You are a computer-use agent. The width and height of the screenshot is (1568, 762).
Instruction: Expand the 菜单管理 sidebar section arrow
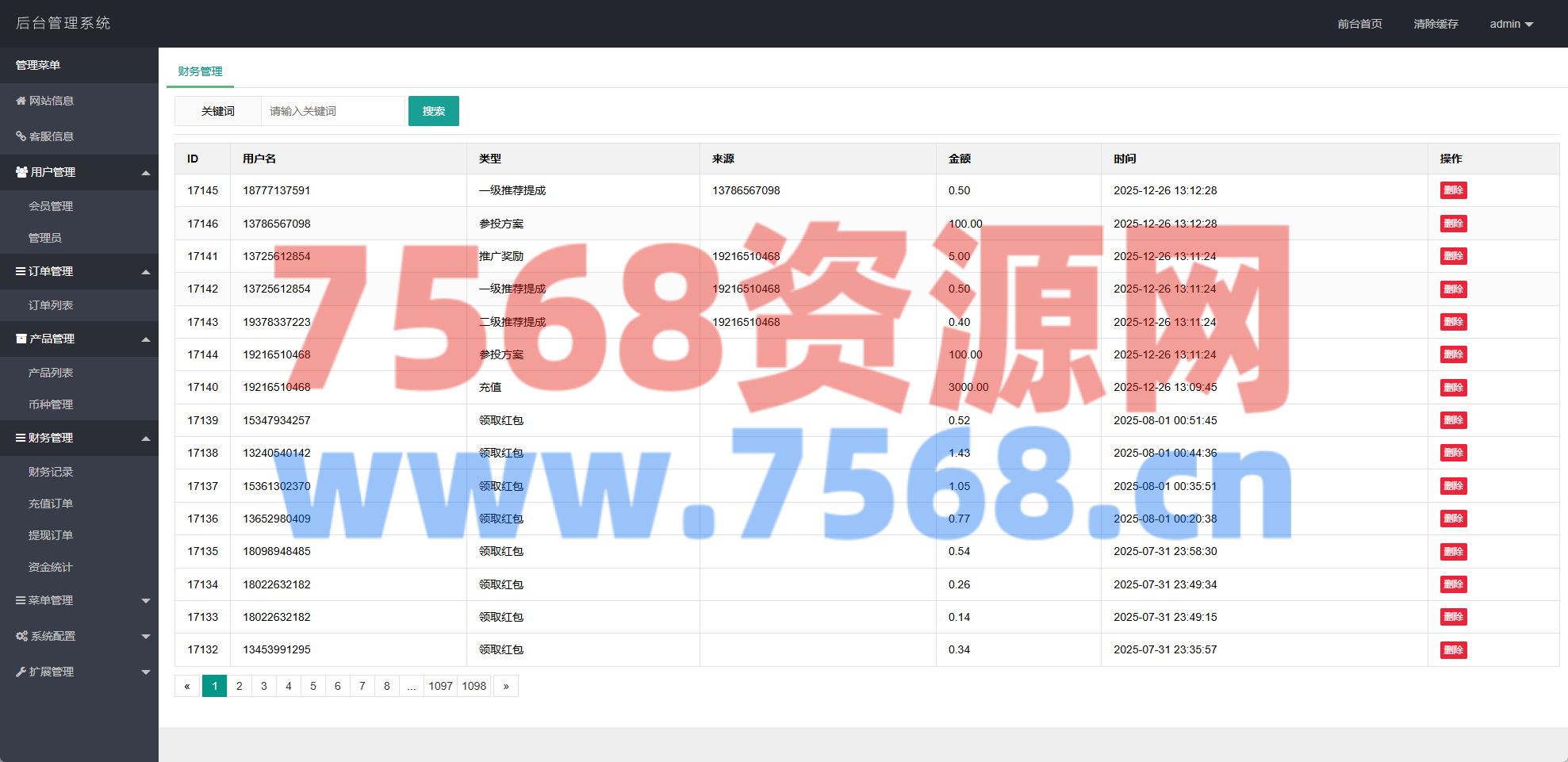(146, 601)
